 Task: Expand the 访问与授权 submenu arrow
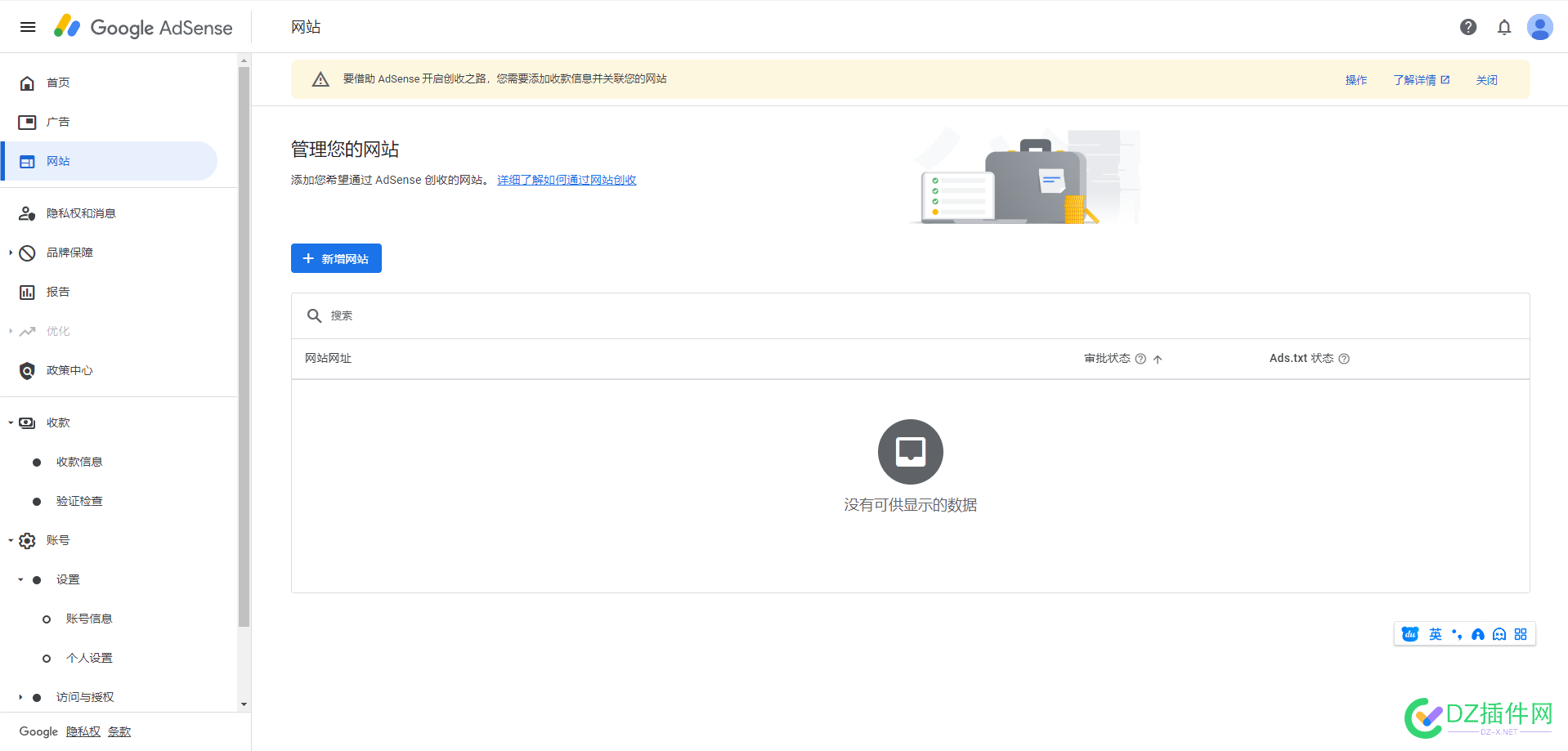(20, 697)
